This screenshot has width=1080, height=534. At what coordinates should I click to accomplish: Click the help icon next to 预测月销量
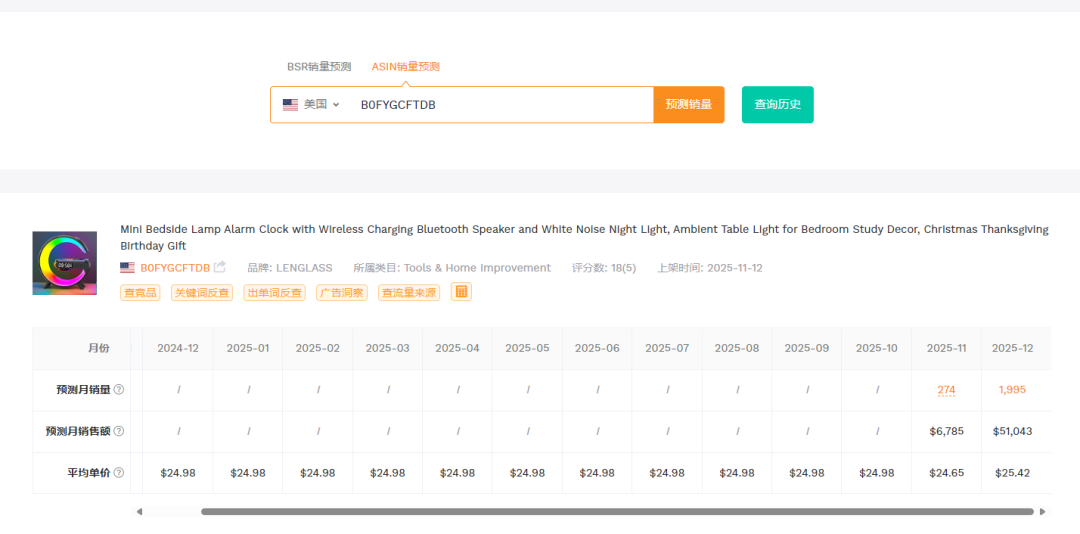(119, 390)
